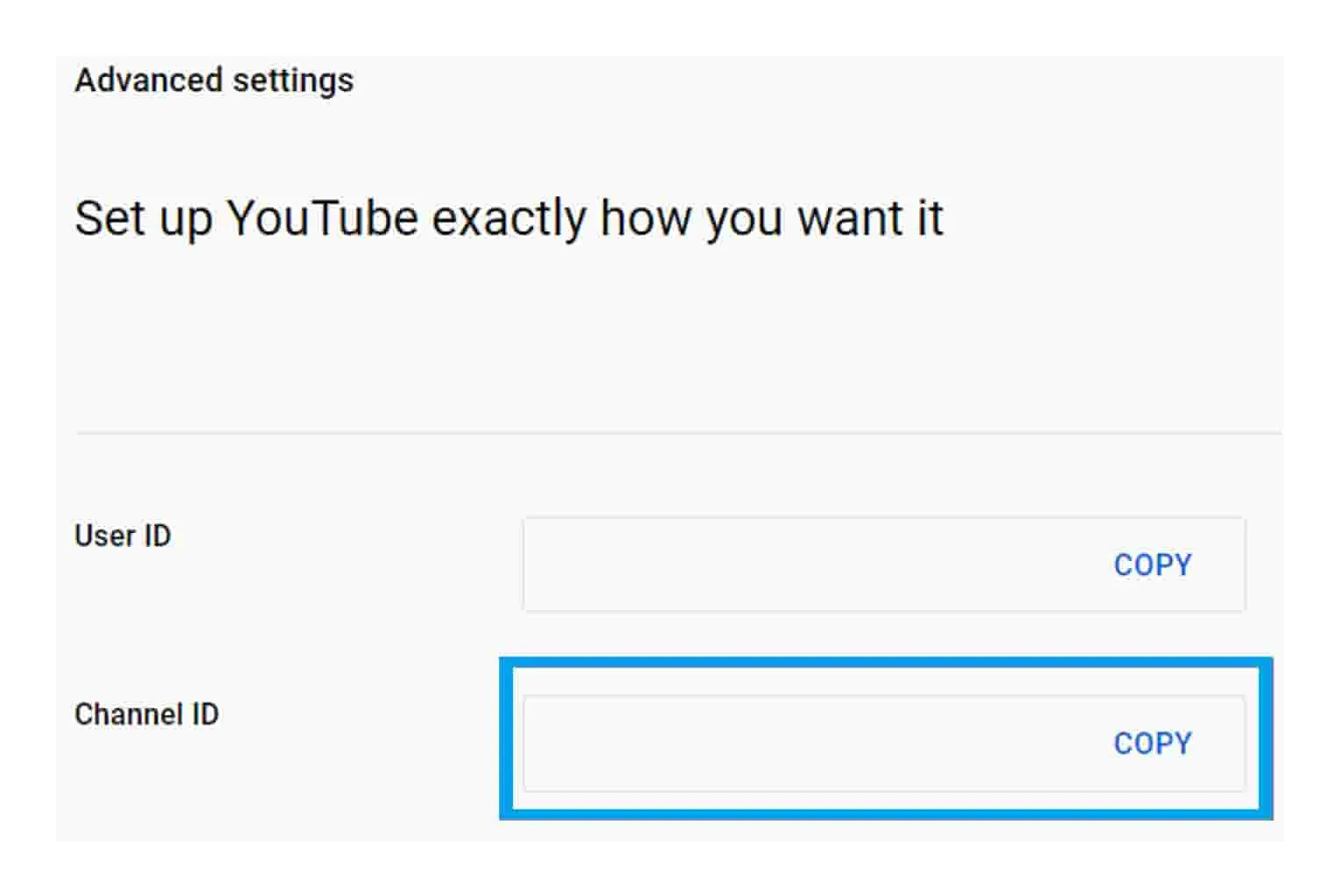Screen dimensions: 1342x896
Task: Focus the empty box right of Channel ID
Action: coord(789,743)
